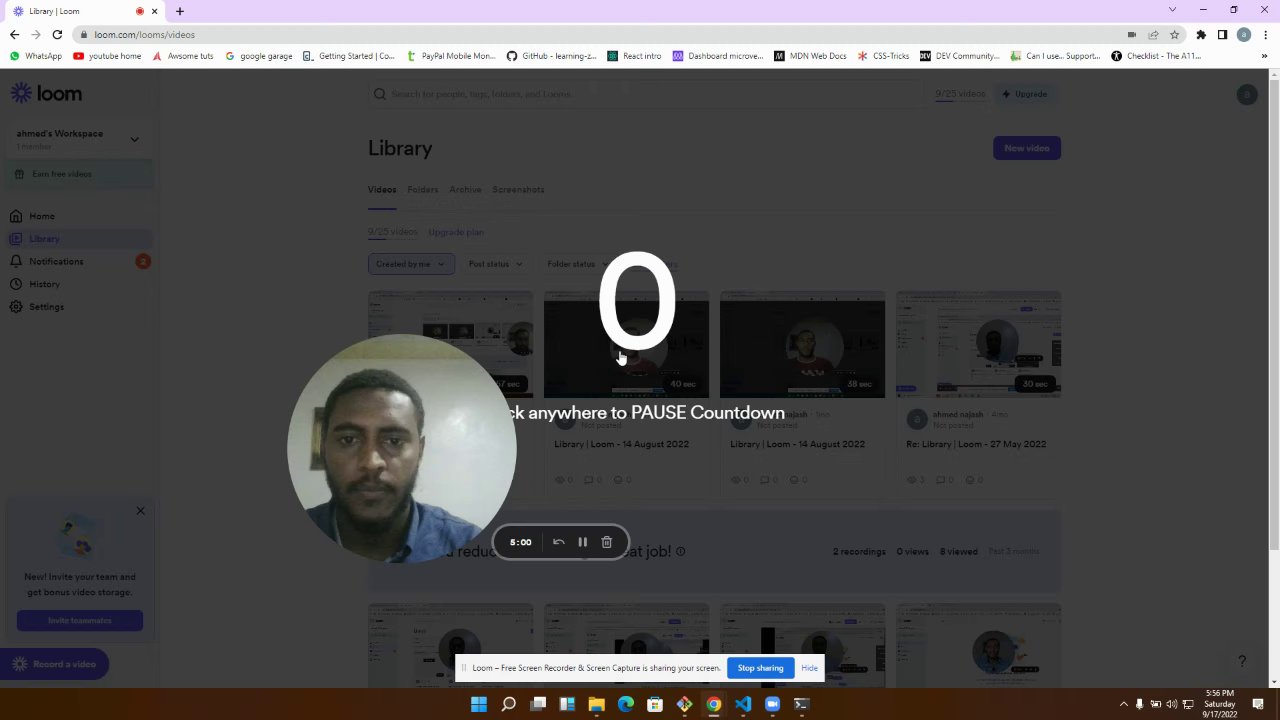Open Chrome three-dot menu
Image resolution: width=1280 pixels, height=720 pixels.
[x=1265, y=34]
